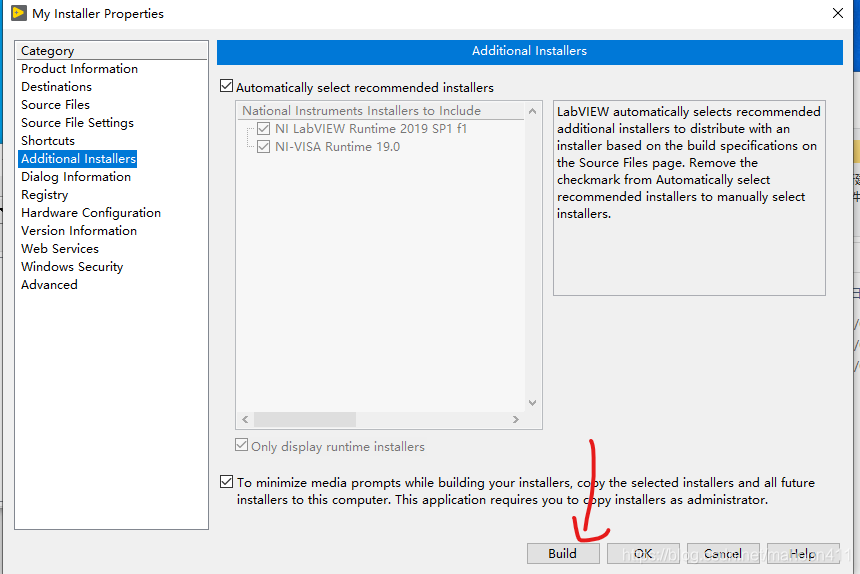Click the horizontal scroll right arrow
The image size is (860, 574).
(x=516, y=420)
